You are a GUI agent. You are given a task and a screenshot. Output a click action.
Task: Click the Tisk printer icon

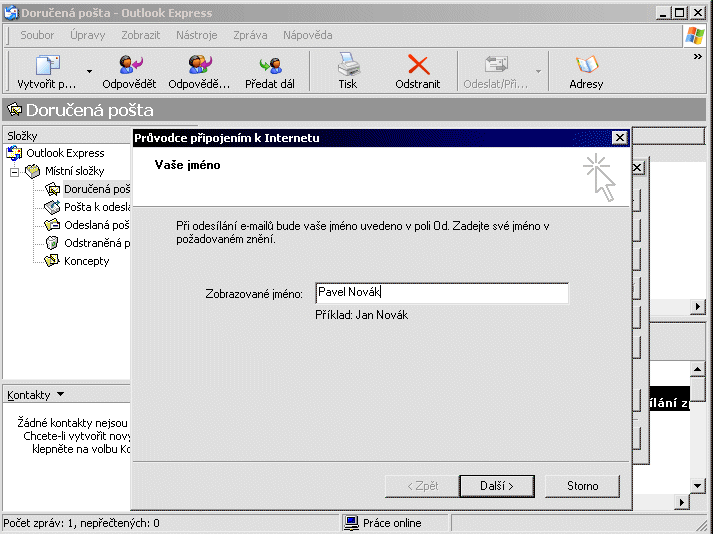(x=348, y=64)
